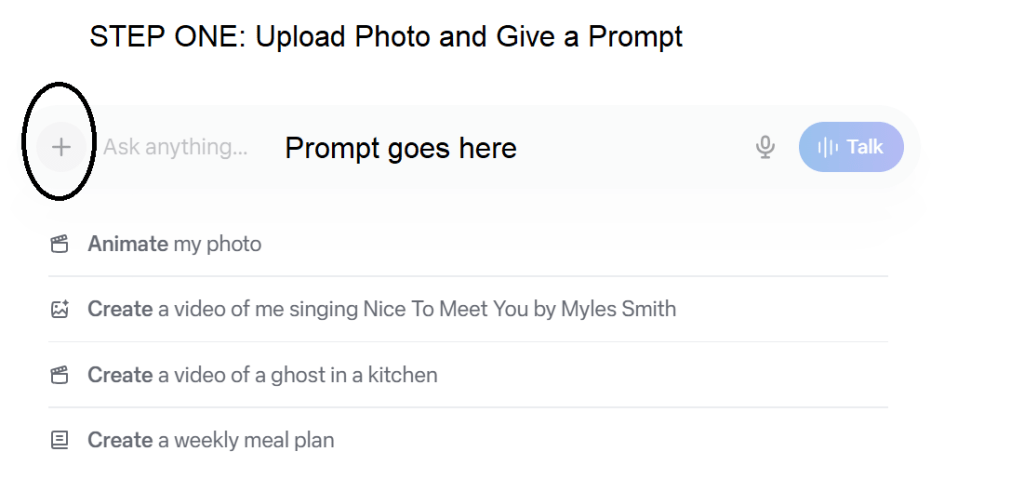Click the image sparkle icon beside the singing suggestion
This screenshot has height=478, width=1024.
coord(60,309)
